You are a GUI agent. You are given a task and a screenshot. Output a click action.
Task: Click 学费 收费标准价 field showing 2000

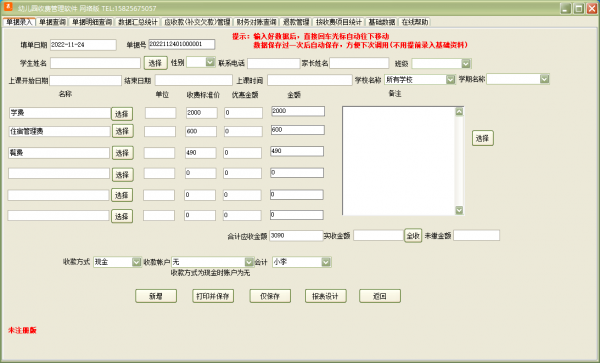(201, 113)
